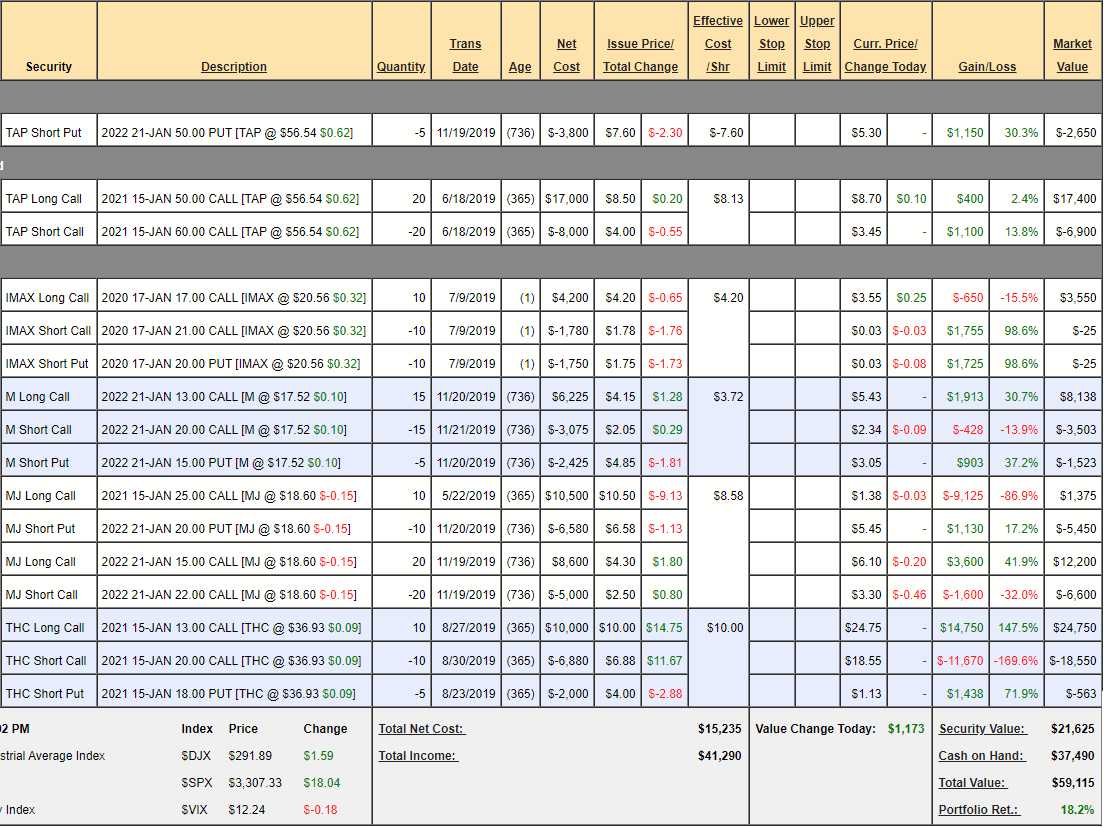Viewport: 1104px width, 827px height.
Task: Click the Quantity column header
Action: 401,67
